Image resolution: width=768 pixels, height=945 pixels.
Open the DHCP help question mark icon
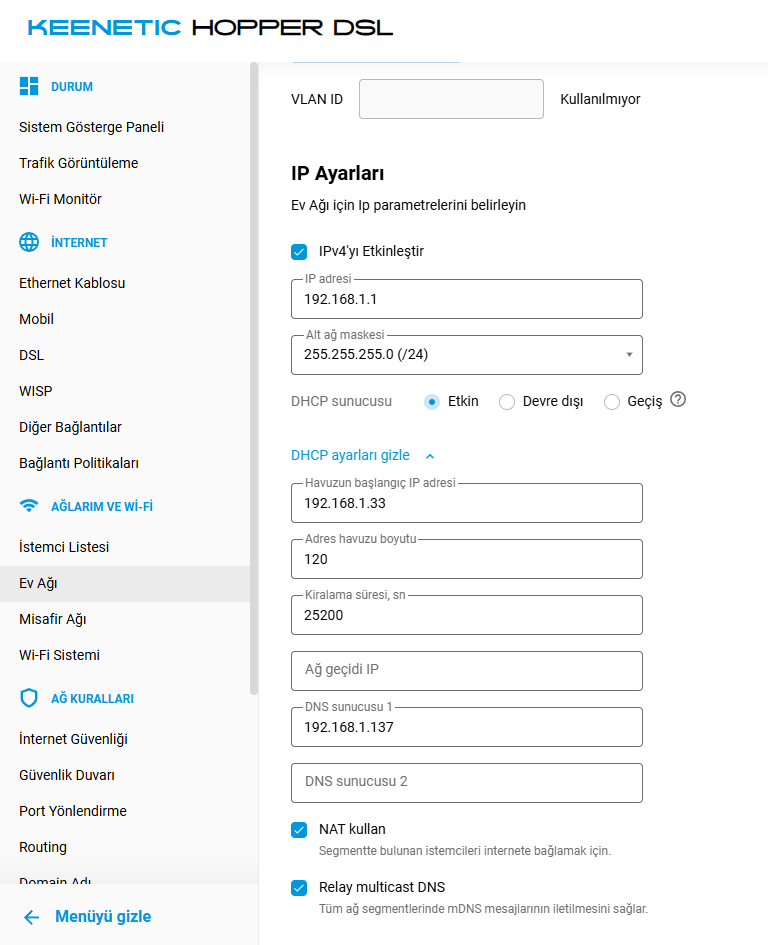tap(678, 400)
